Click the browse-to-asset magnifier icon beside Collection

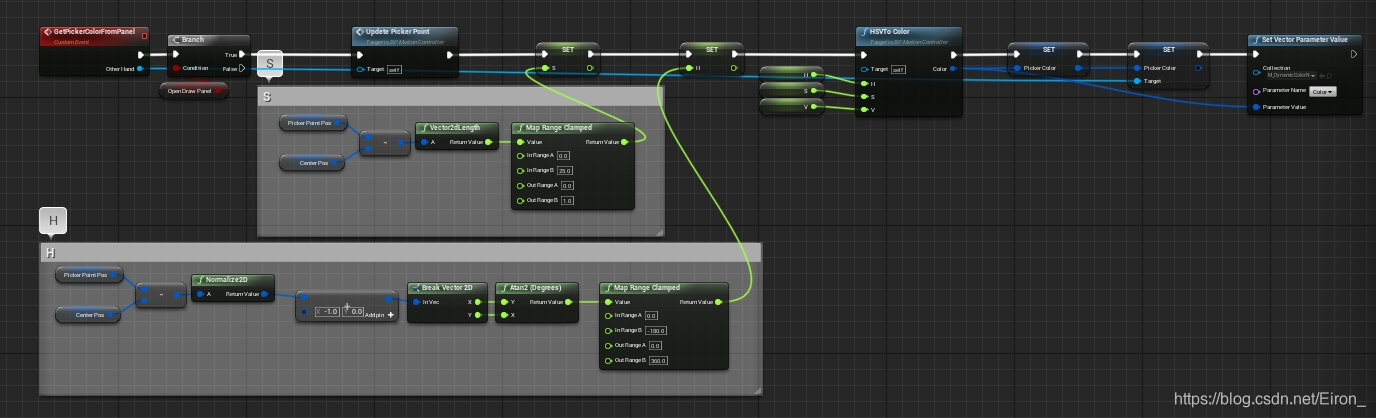pos(1330,75)
